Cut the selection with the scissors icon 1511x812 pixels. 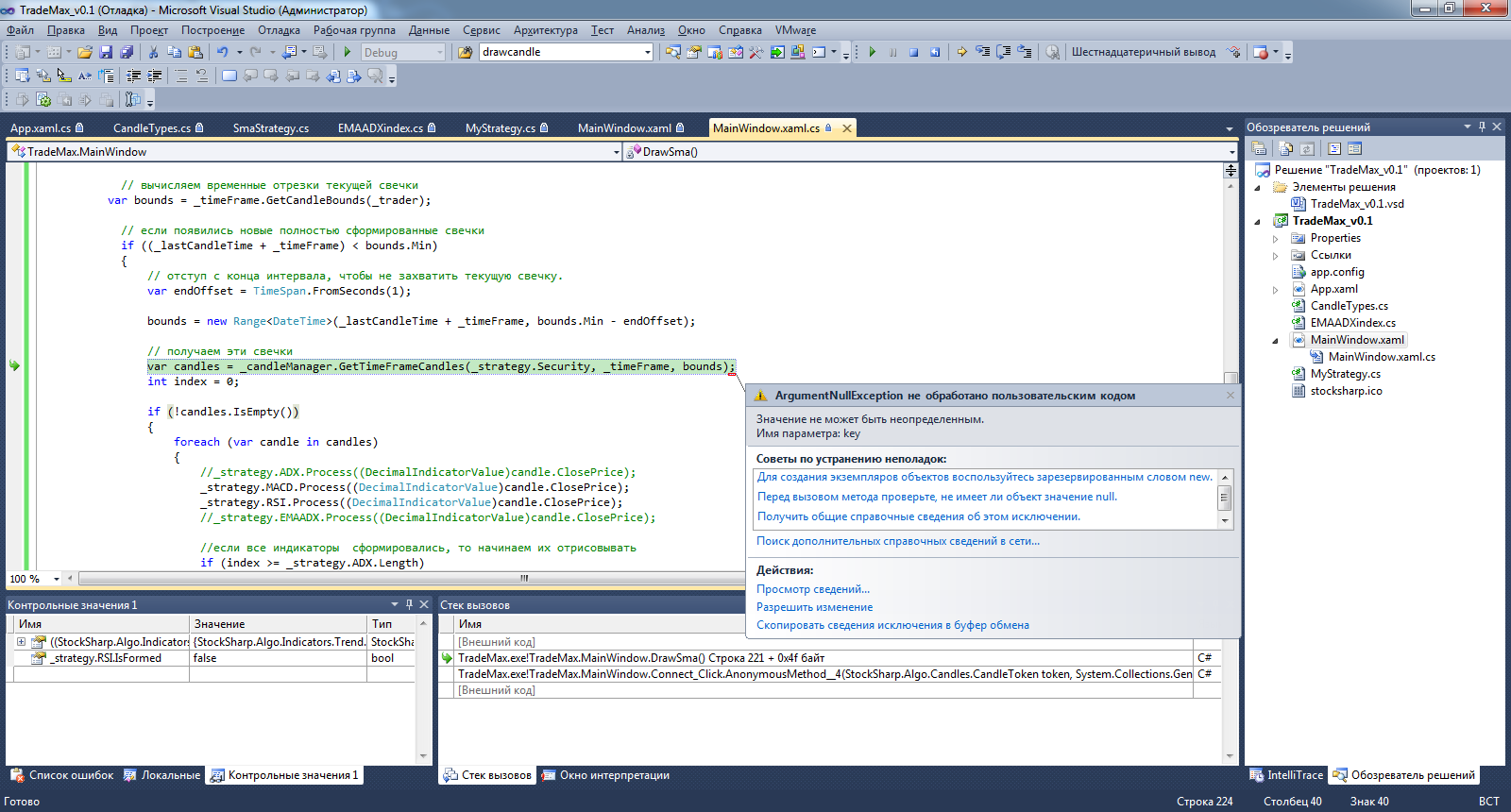pos(153,52)
